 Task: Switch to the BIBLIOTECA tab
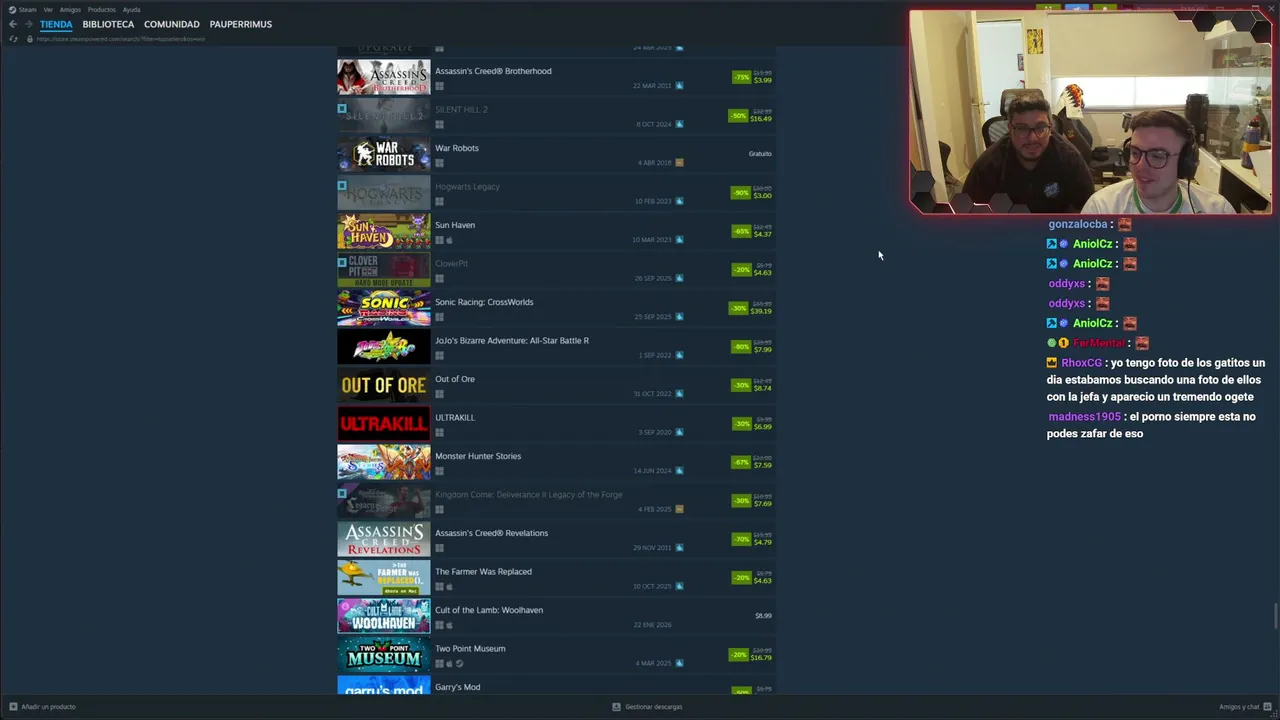(x=108, y=24)
